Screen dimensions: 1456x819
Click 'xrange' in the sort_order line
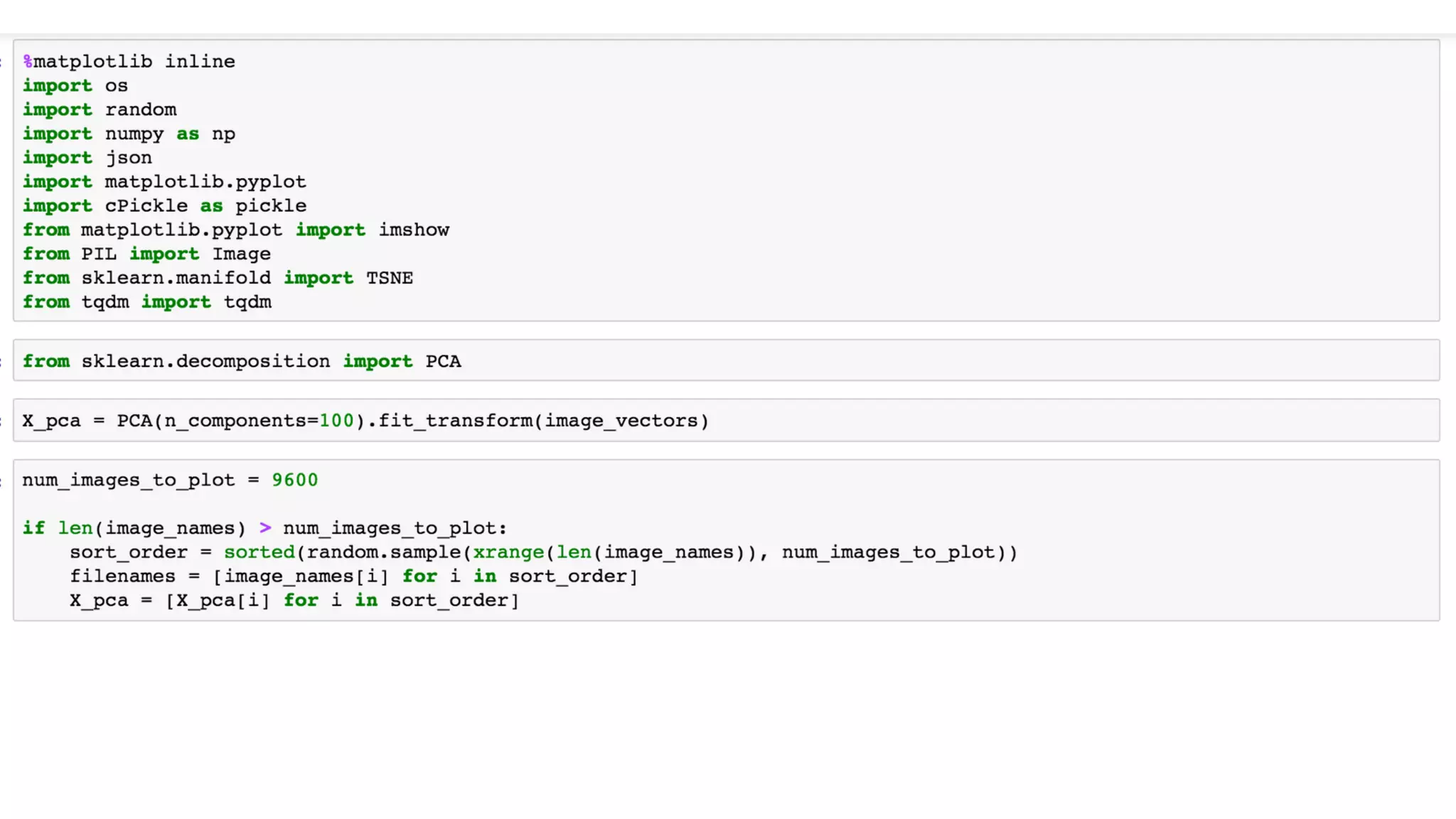(508, 552)
